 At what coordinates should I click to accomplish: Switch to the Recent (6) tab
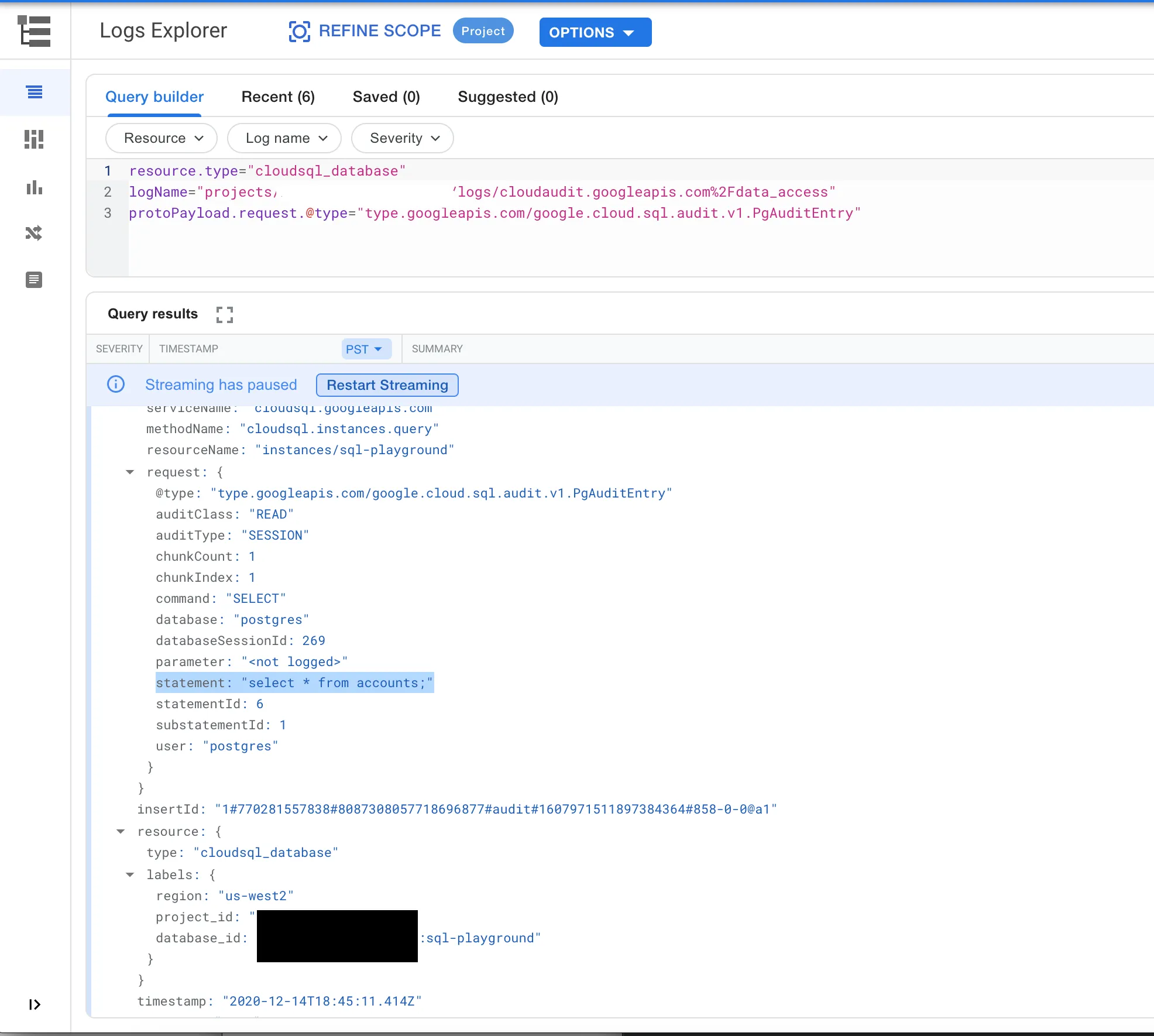click(278, 97)
